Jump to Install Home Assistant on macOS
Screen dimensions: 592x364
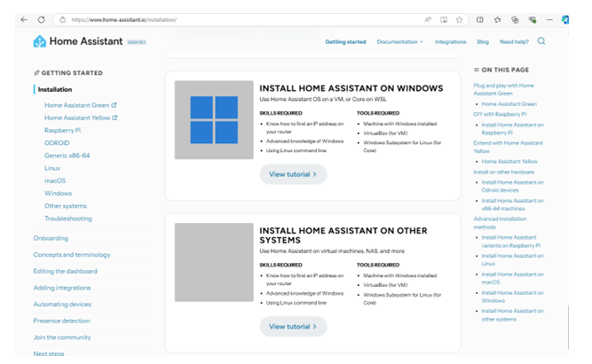512,278
